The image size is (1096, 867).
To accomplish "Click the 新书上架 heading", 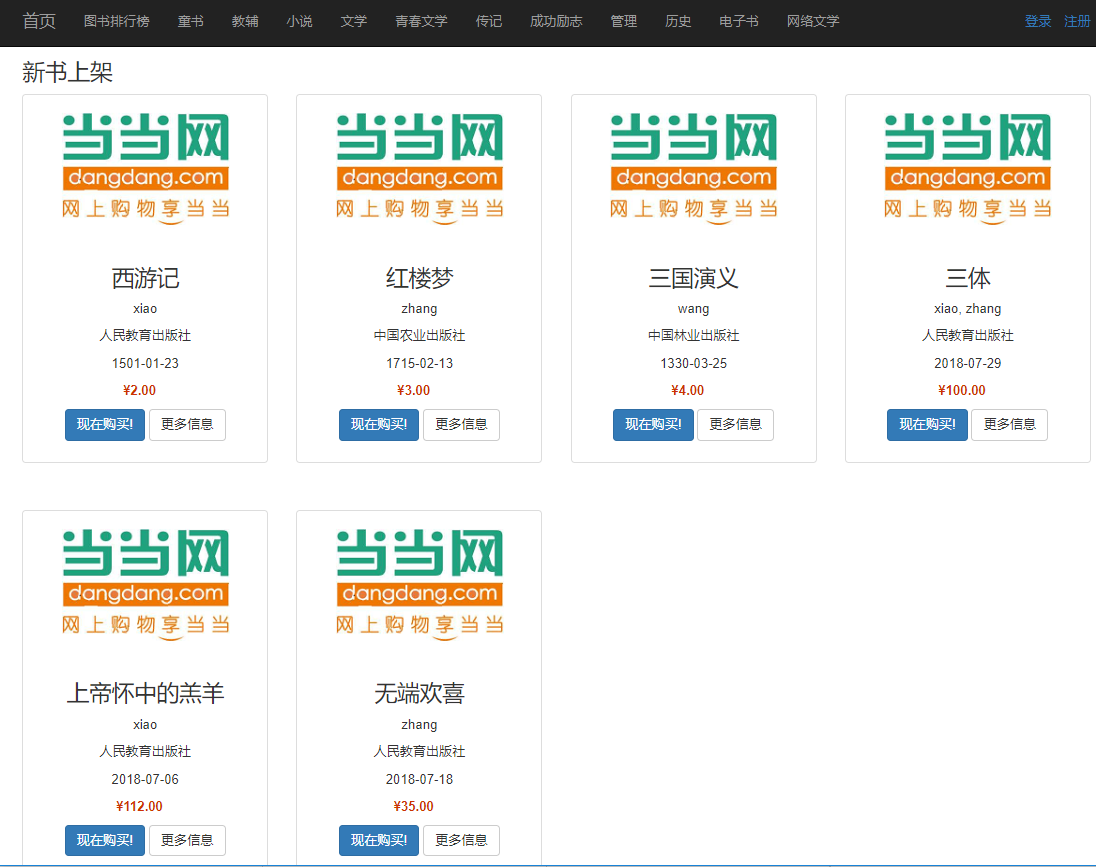I will click(x=67, y=72).
